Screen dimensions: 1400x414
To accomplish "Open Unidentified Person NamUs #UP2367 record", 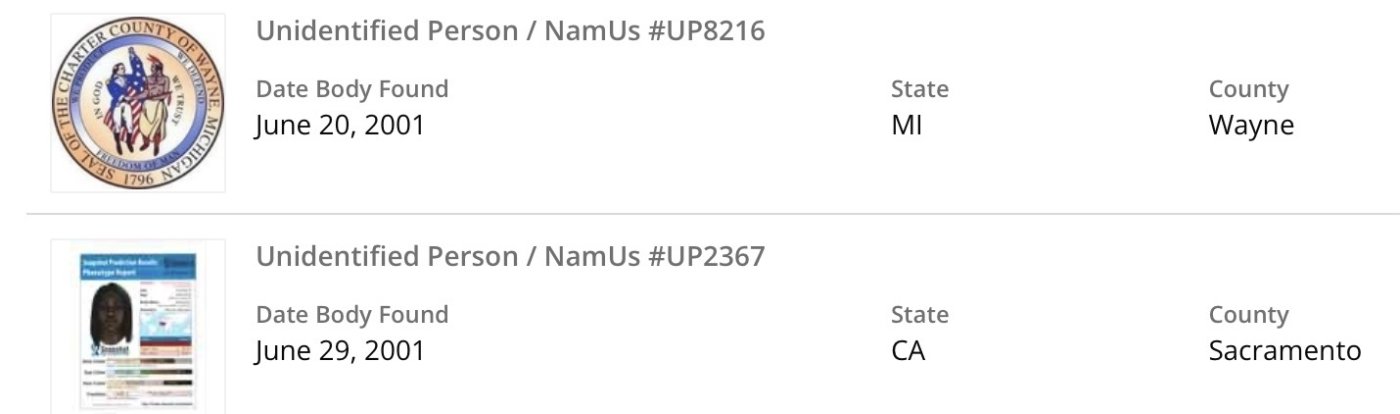I will click(510, 257).
